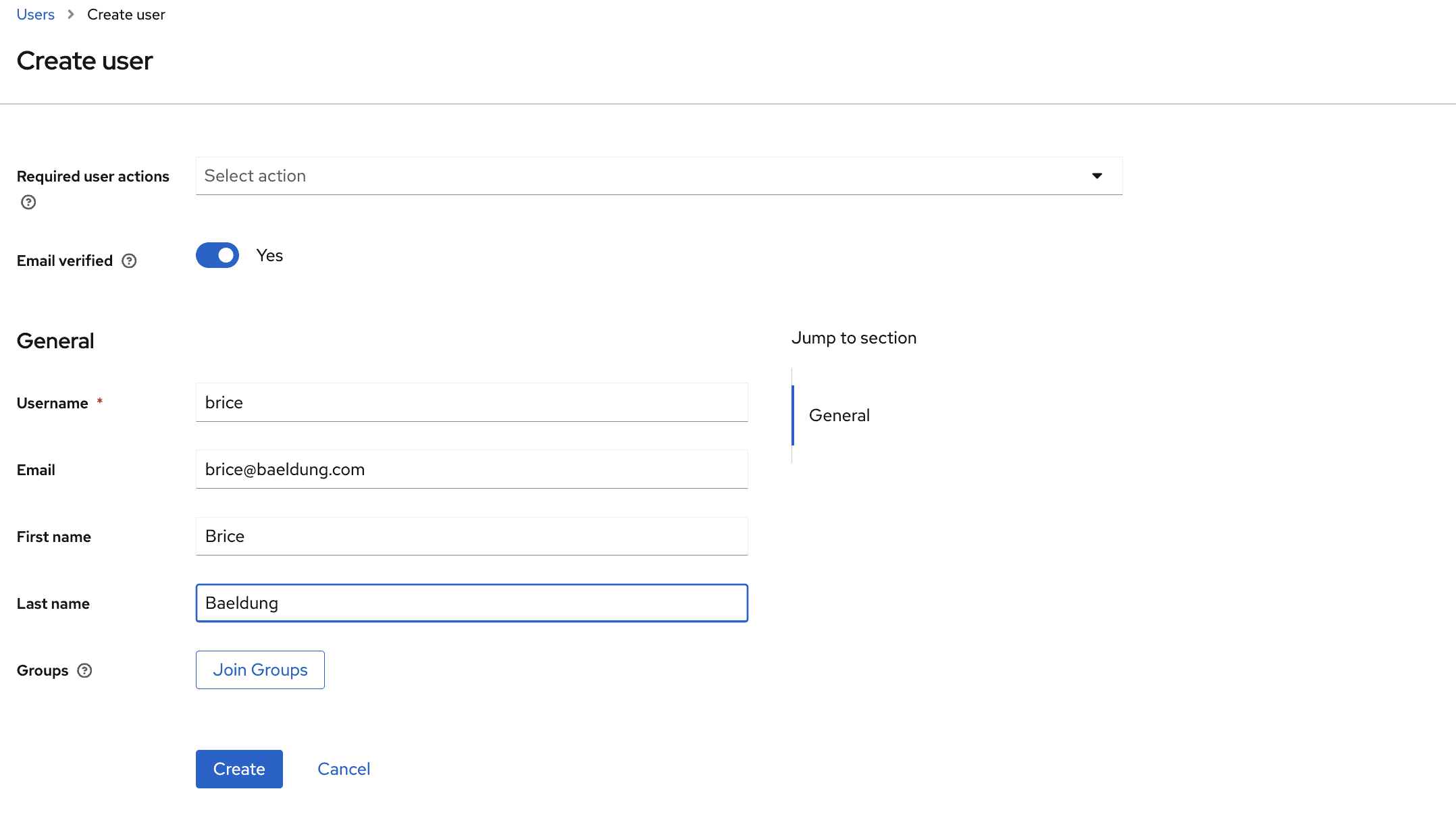Toggle the Email verified switch off

pyautogui.click(x=217, y=256)
